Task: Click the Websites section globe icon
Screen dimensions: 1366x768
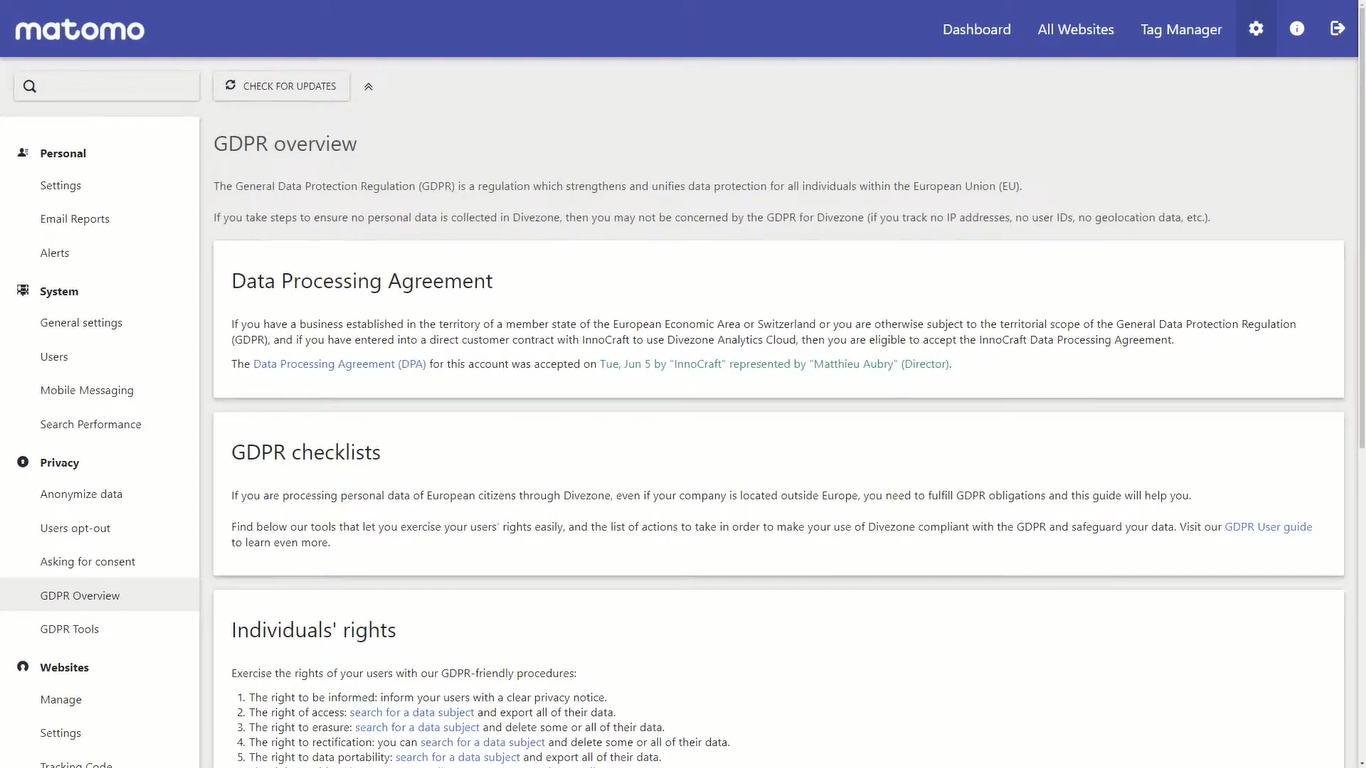Action: pos(21,666)
